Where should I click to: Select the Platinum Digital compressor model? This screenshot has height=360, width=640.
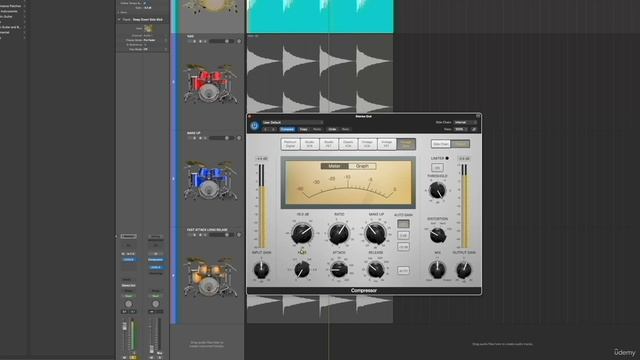290,144
